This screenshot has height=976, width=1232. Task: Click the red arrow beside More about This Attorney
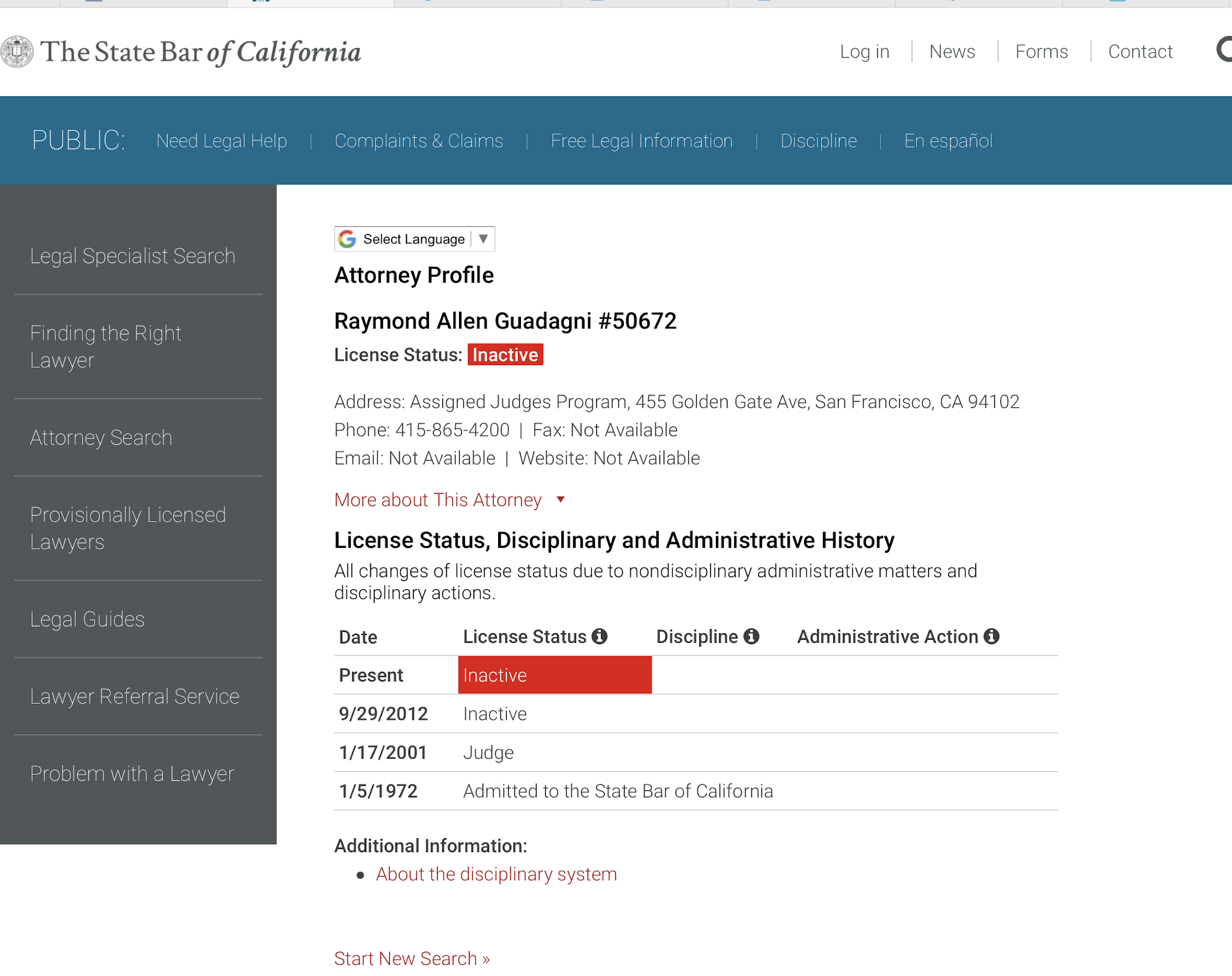tap(561, 500)
